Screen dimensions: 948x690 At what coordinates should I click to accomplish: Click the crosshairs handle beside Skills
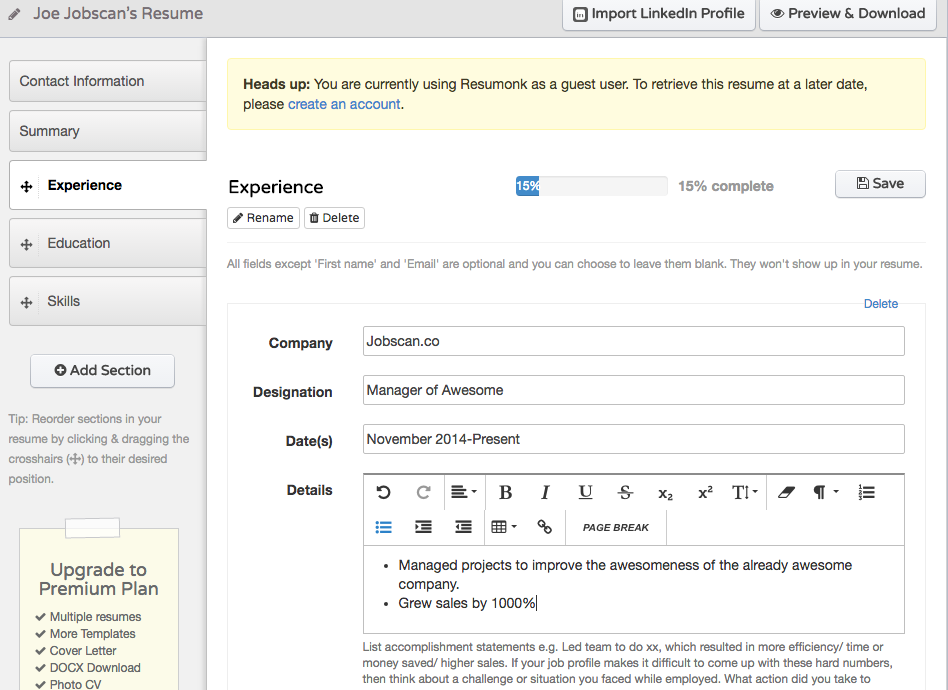coord(27,302)
